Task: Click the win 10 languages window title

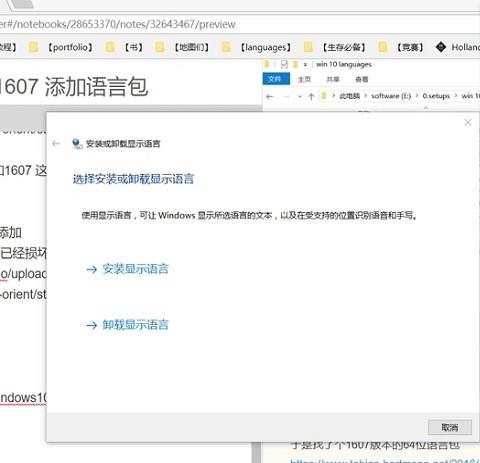Action: pyautogui.click(x=344, y=64)
